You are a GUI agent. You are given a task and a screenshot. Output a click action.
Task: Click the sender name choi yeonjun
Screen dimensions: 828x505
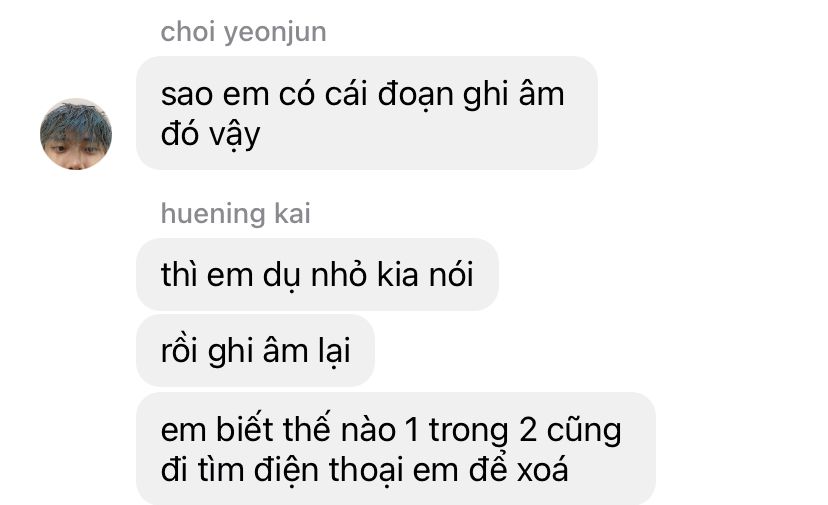click(x=243, y=33)
